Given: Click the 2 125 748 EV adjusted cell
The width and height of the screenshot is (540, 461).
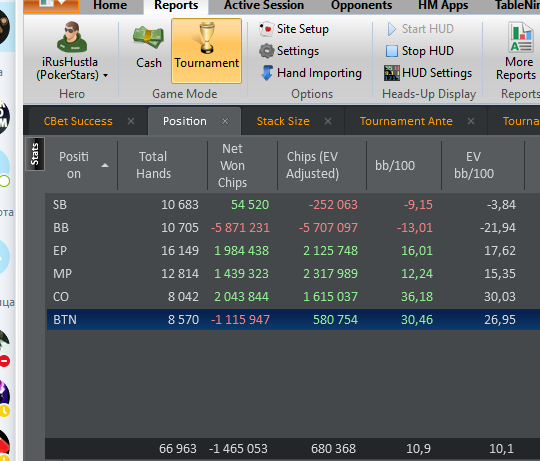Looking at the screenshot, I should (330, 251).
